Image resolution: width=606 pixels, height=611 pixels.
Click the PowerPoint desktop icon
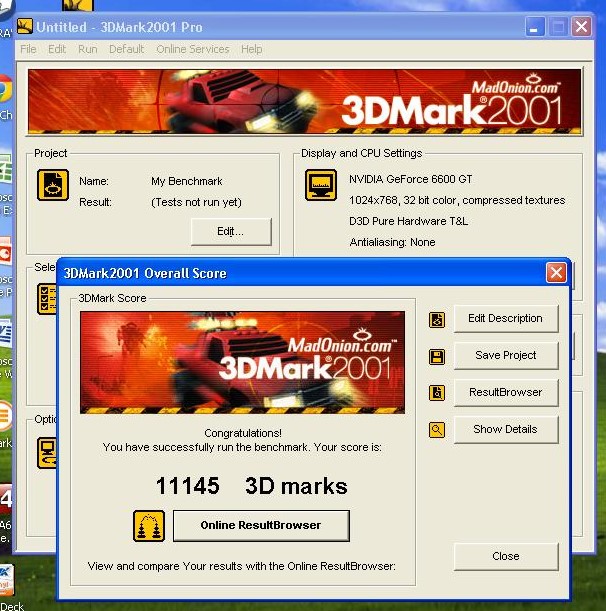click(x=5, y=252)
